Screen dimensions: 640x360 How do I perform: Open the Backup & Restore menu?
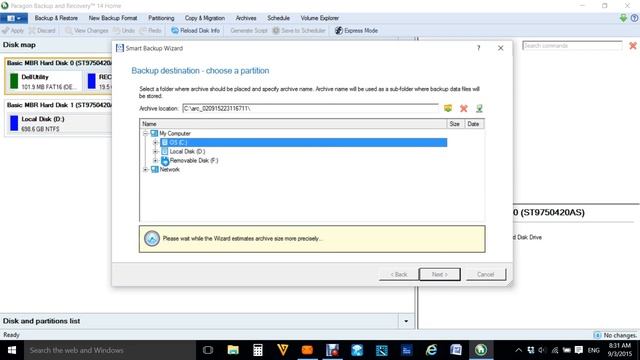tap(56, 18)
